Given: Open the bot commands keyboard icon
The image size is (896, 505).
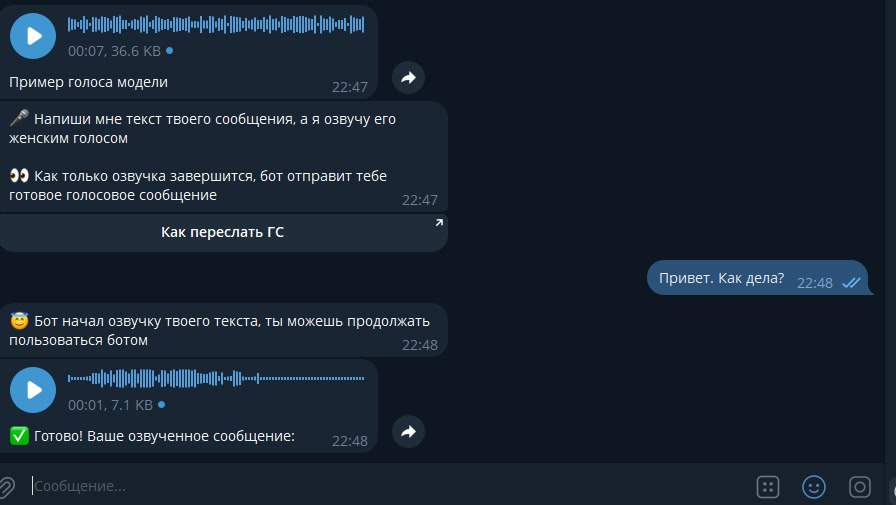Looking at the screenshot, I should [x=767, y=487].
